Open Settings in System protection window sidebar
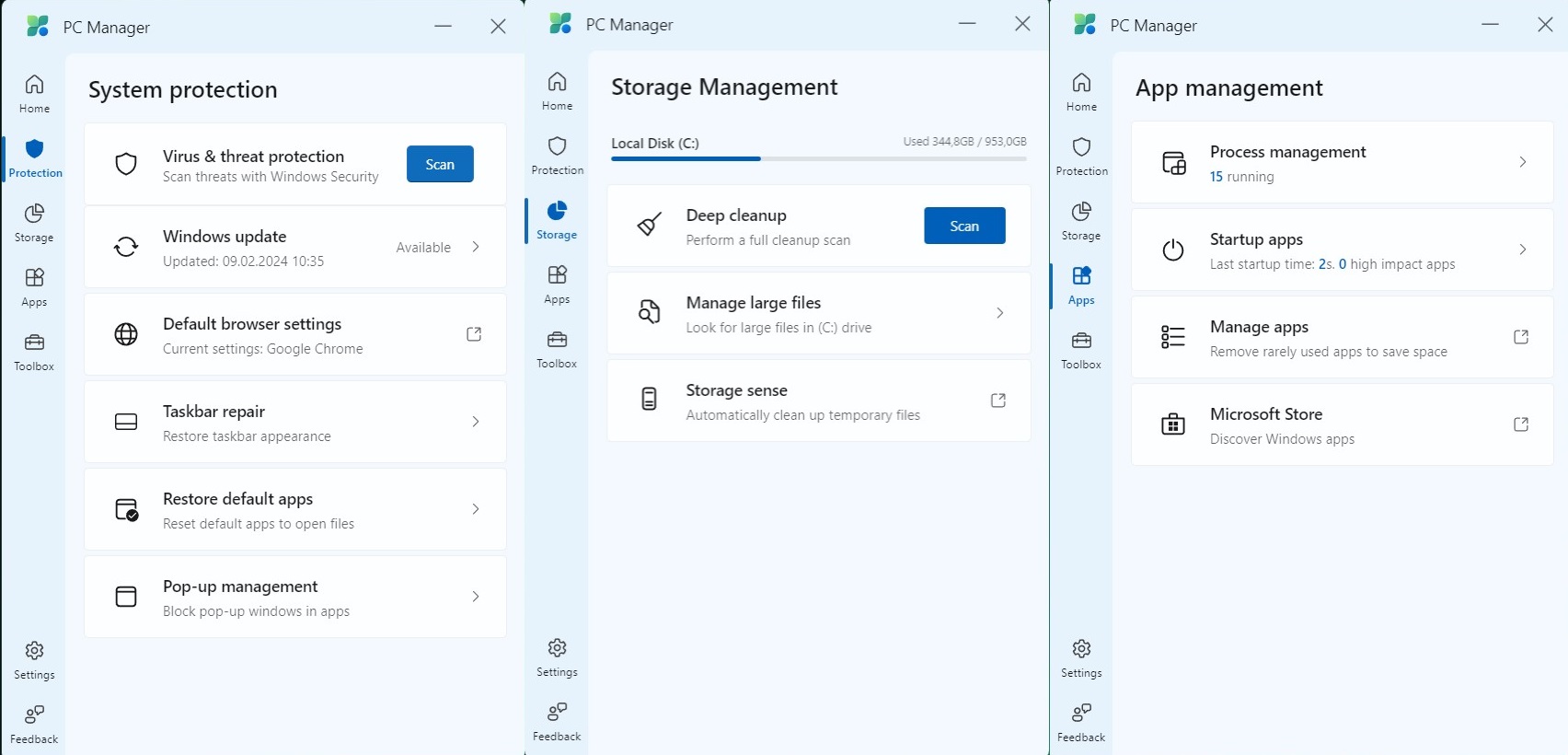This screenshot has width=1568, height=755. pos(34,660)
